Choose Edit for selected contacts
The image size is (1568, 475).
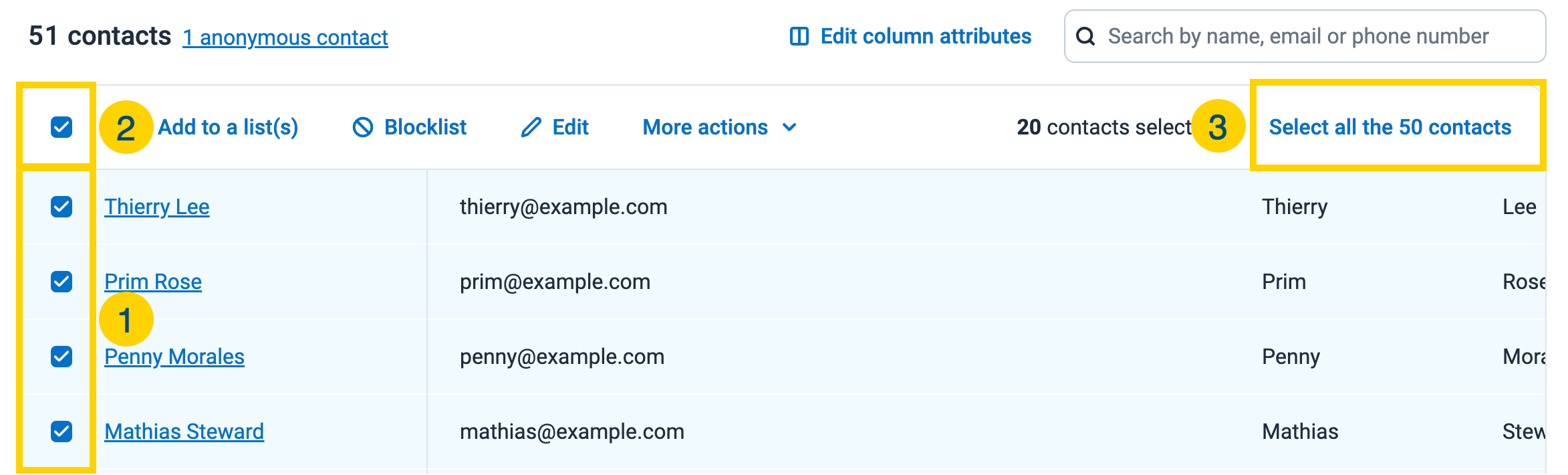[x=569, y=127]
